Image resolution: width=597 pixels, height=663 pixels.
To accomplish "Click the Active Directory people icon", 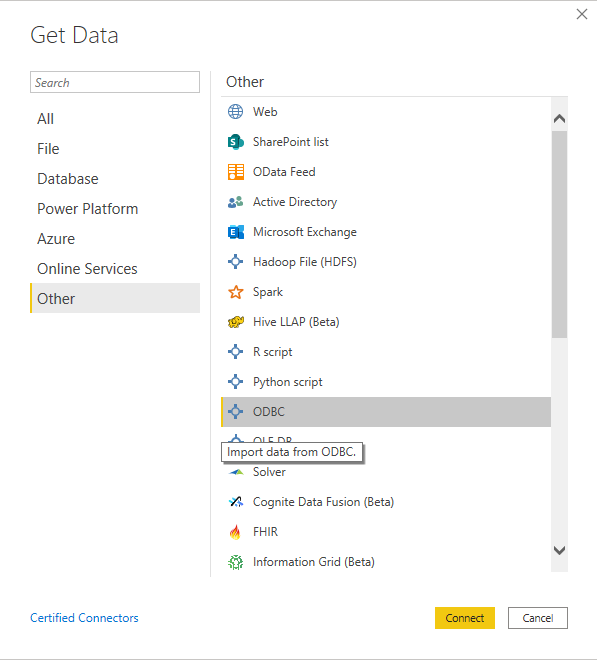I will 236,202.
